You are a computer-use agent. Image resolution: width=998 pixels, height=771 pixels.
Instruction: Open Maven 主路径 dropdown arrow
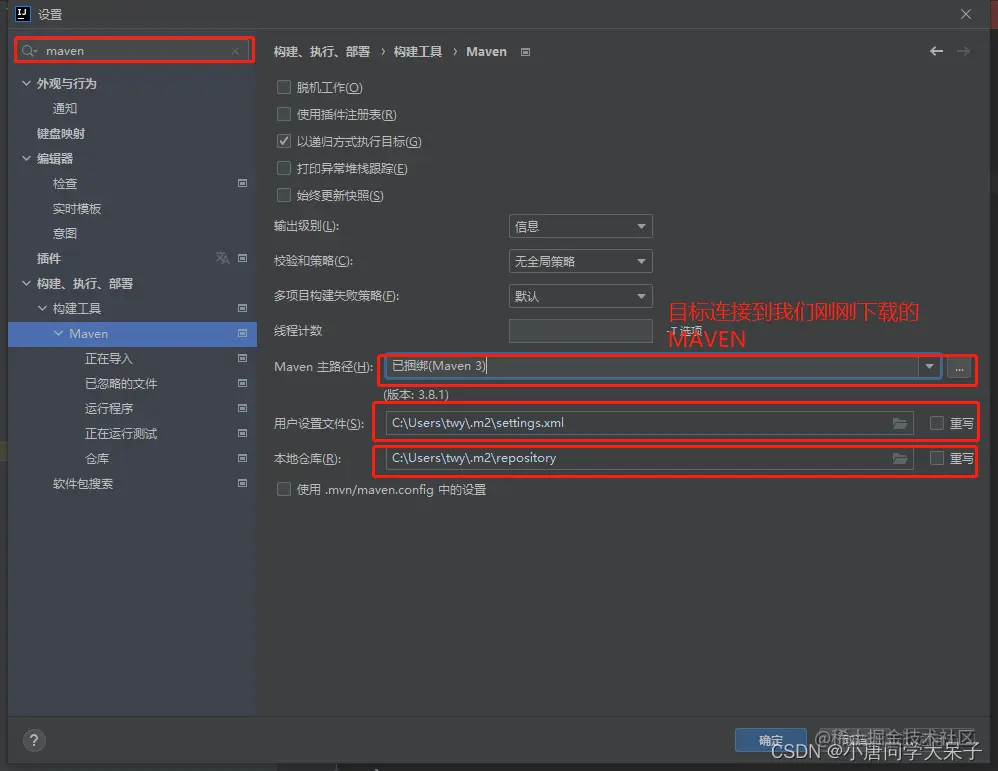tap(929, 366)
